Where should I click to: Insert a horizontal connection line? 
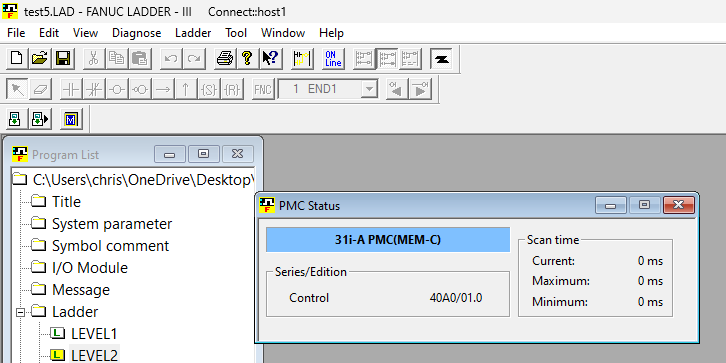point(163,89)
